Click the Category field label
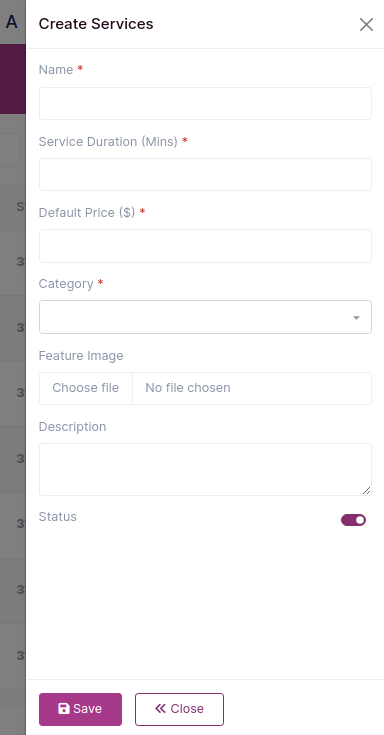The width and height of the screenshot is (384, 735). (x=66, y=284)
